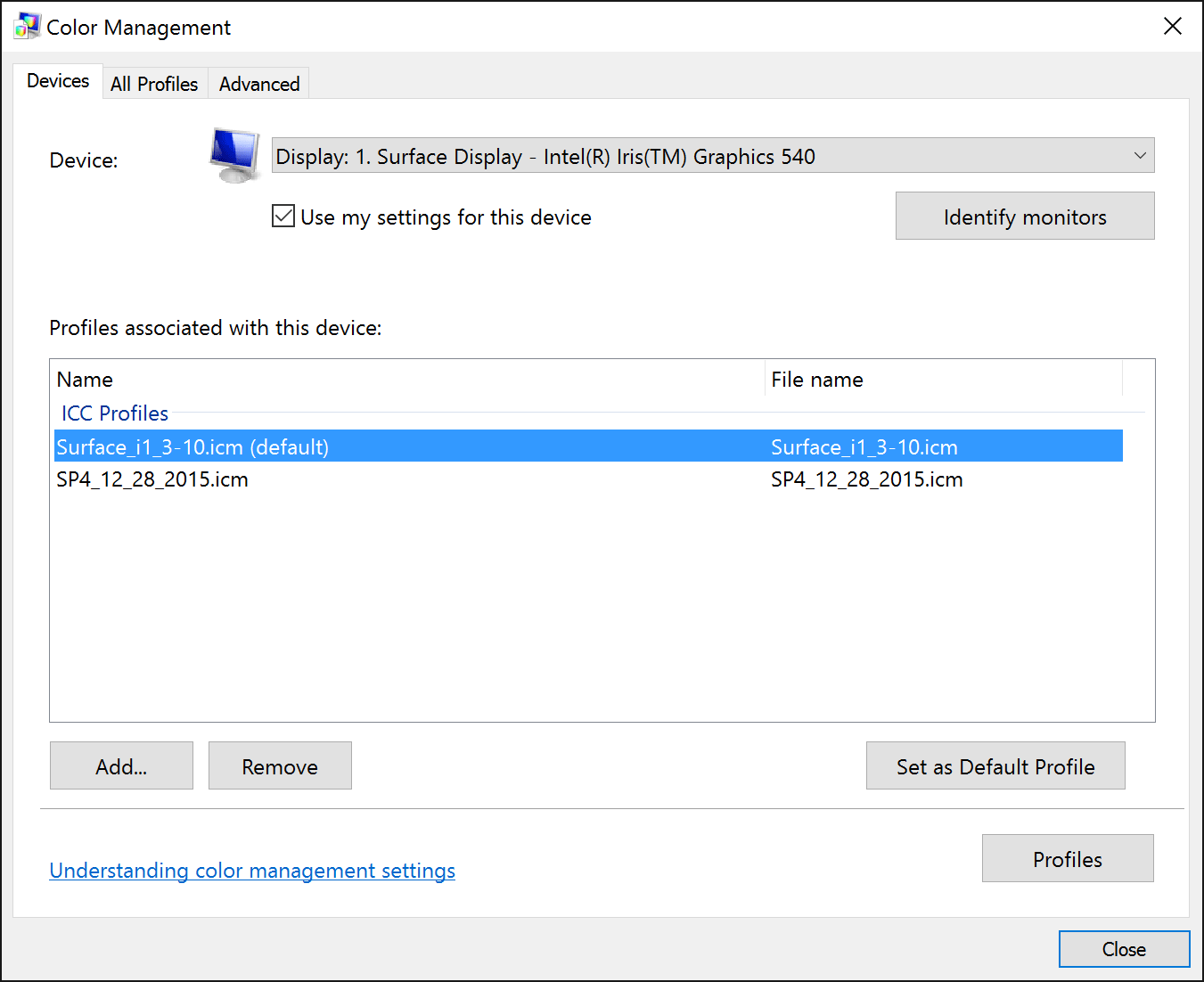
Task: Click Set as Default Profile
Action: coord(995,765)
